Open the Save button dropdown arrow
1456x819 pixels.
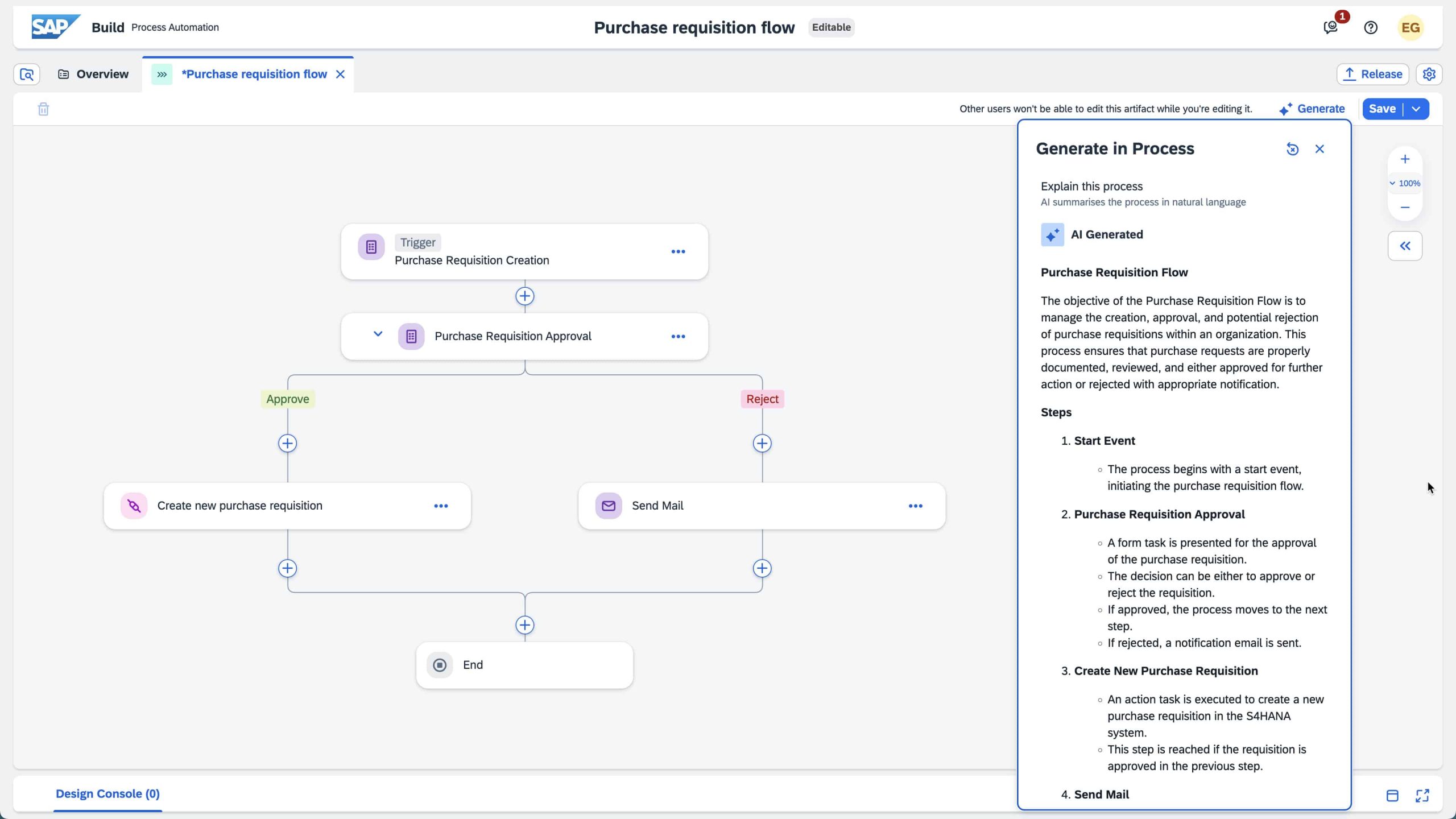click(1416, 109)
